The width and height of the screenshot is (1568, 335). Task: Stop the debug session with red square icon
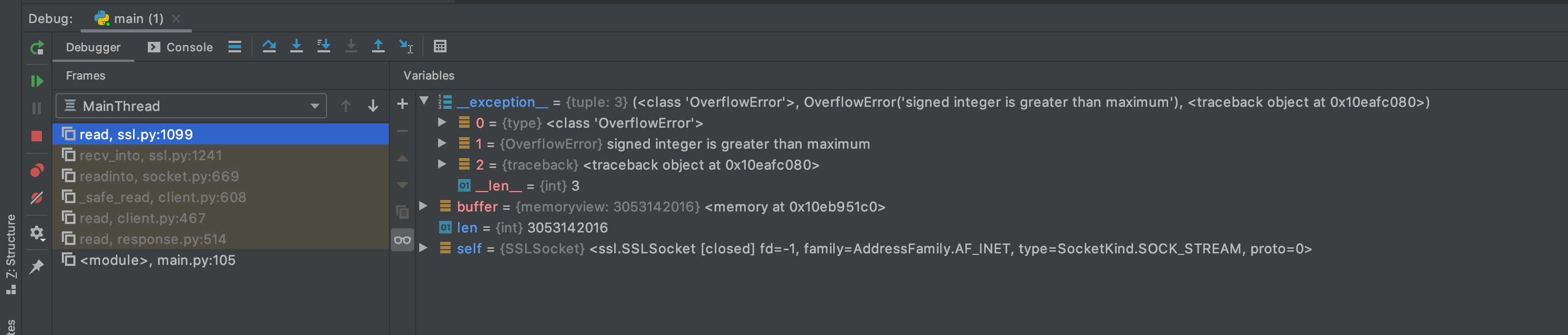pos(37,136)
